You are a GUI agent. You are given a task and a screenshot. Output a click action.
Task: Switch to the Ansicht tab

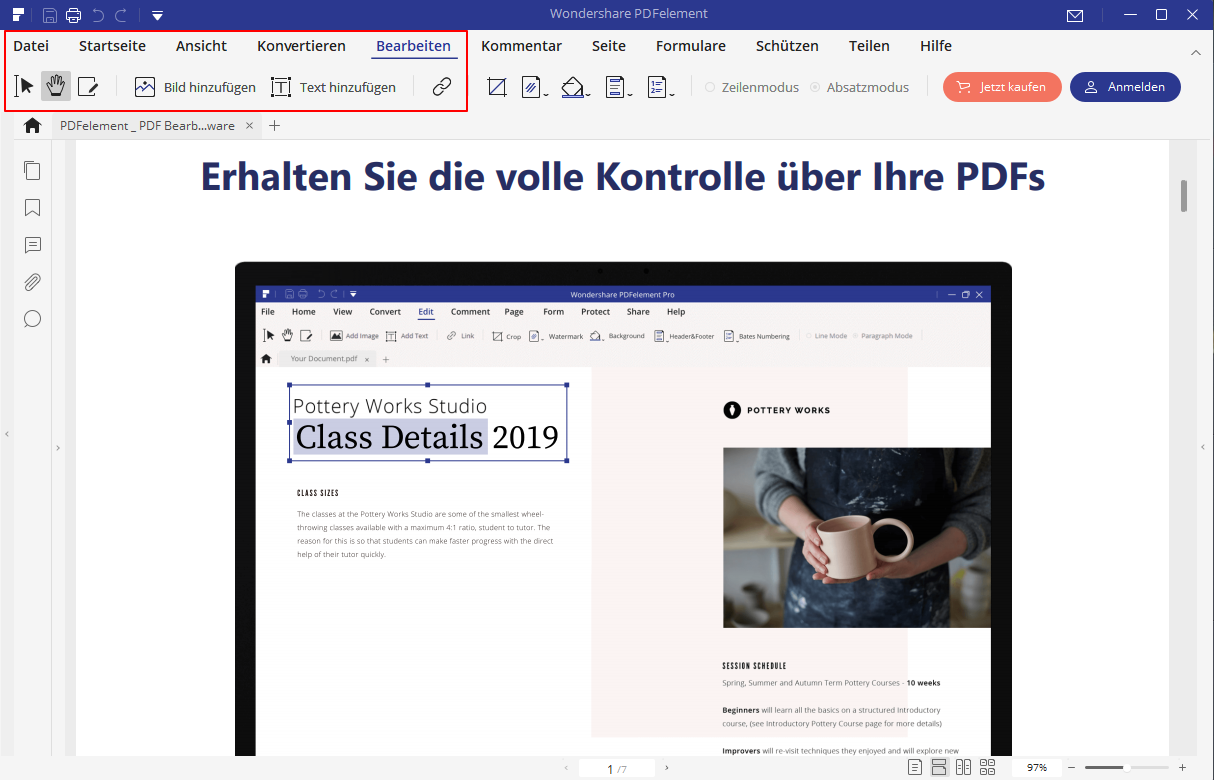[x=201, y=46]
